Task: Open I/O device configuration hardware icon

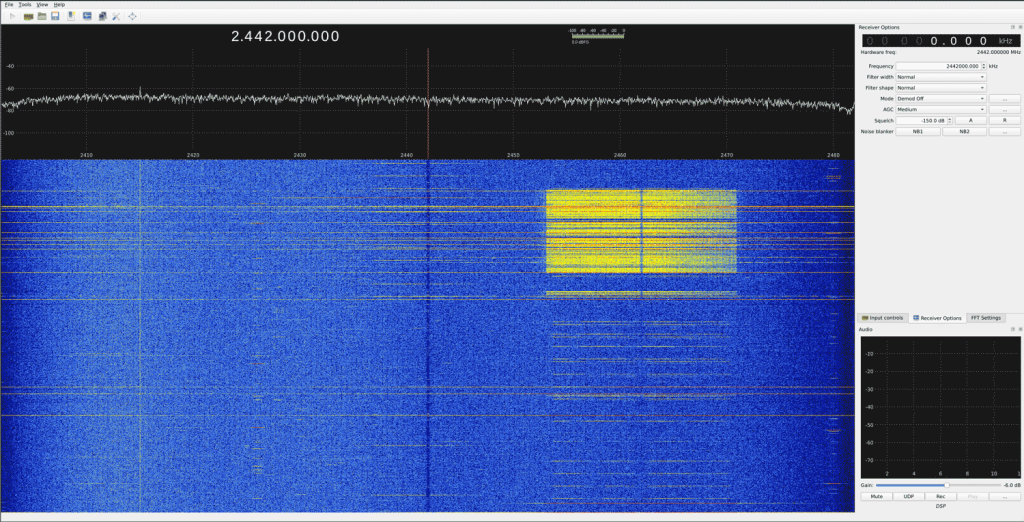Action: 28,16
